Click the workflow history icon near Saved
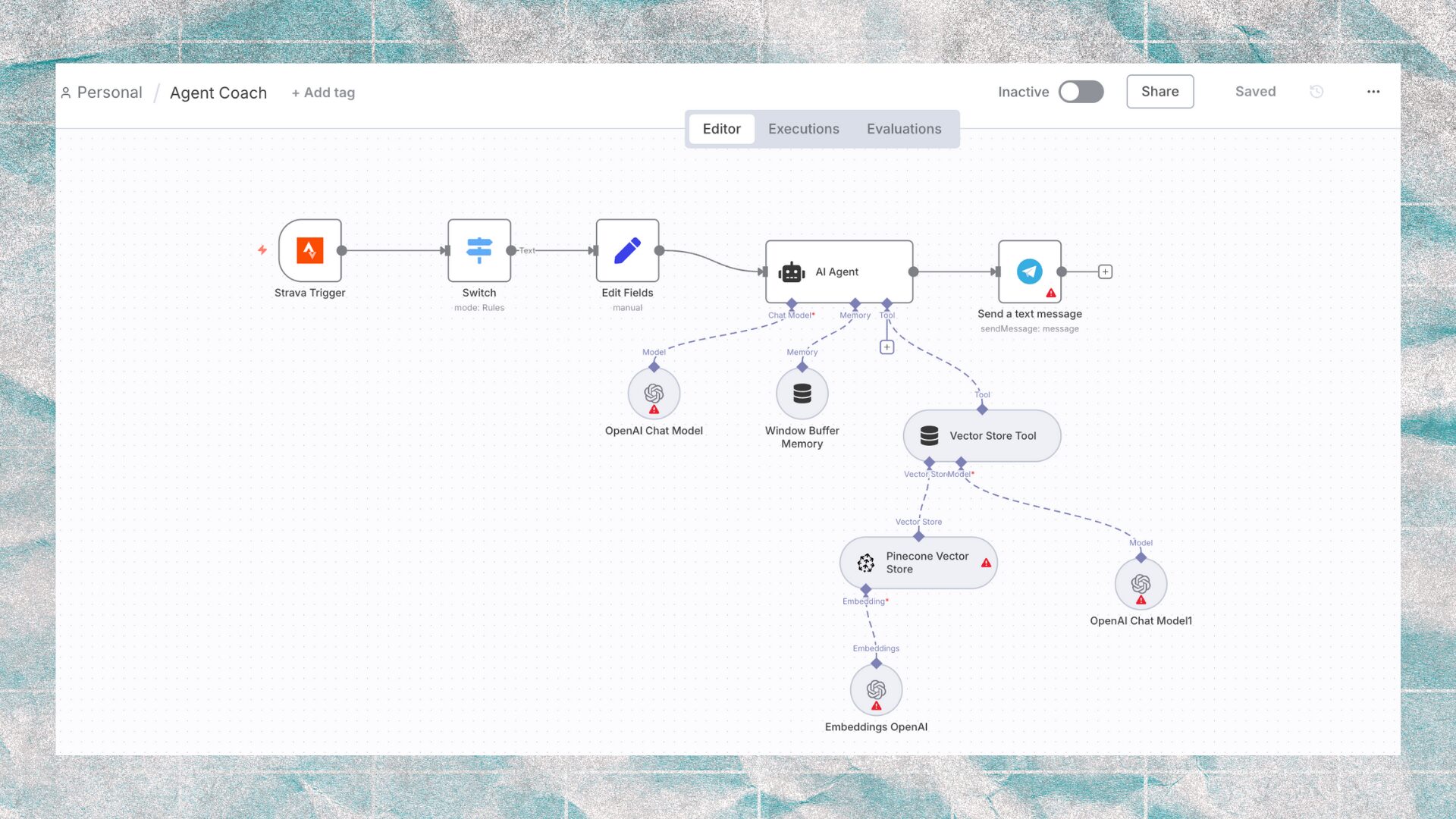 click(x=1316, y=91)
